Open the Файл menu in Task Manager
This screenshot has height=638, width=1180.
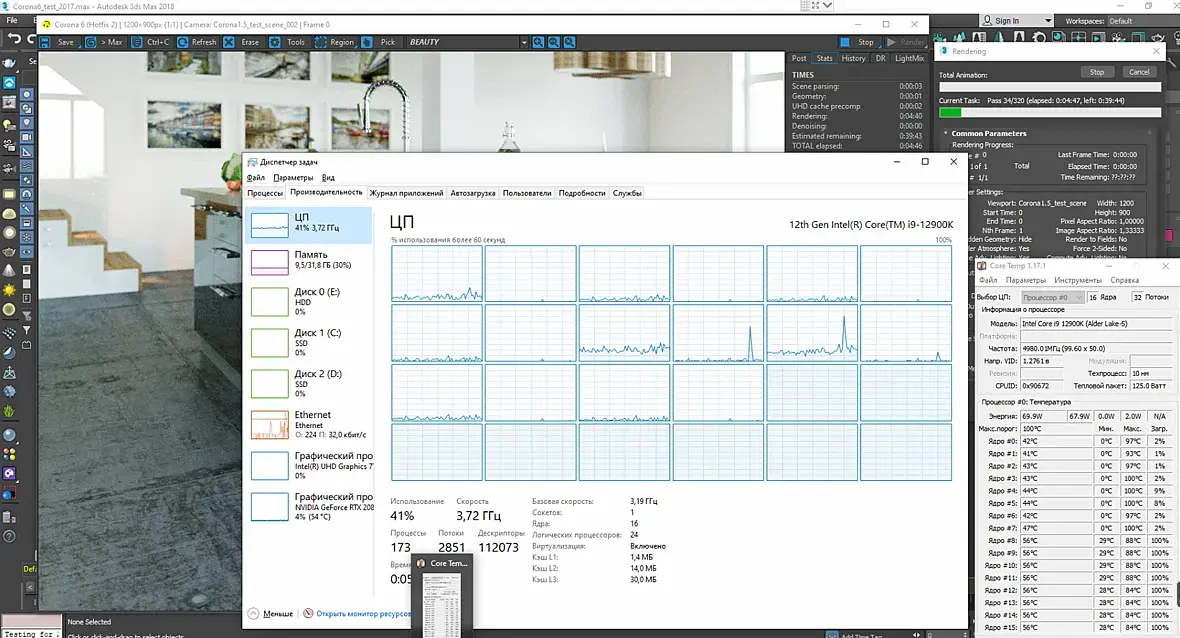pos(256,178)
